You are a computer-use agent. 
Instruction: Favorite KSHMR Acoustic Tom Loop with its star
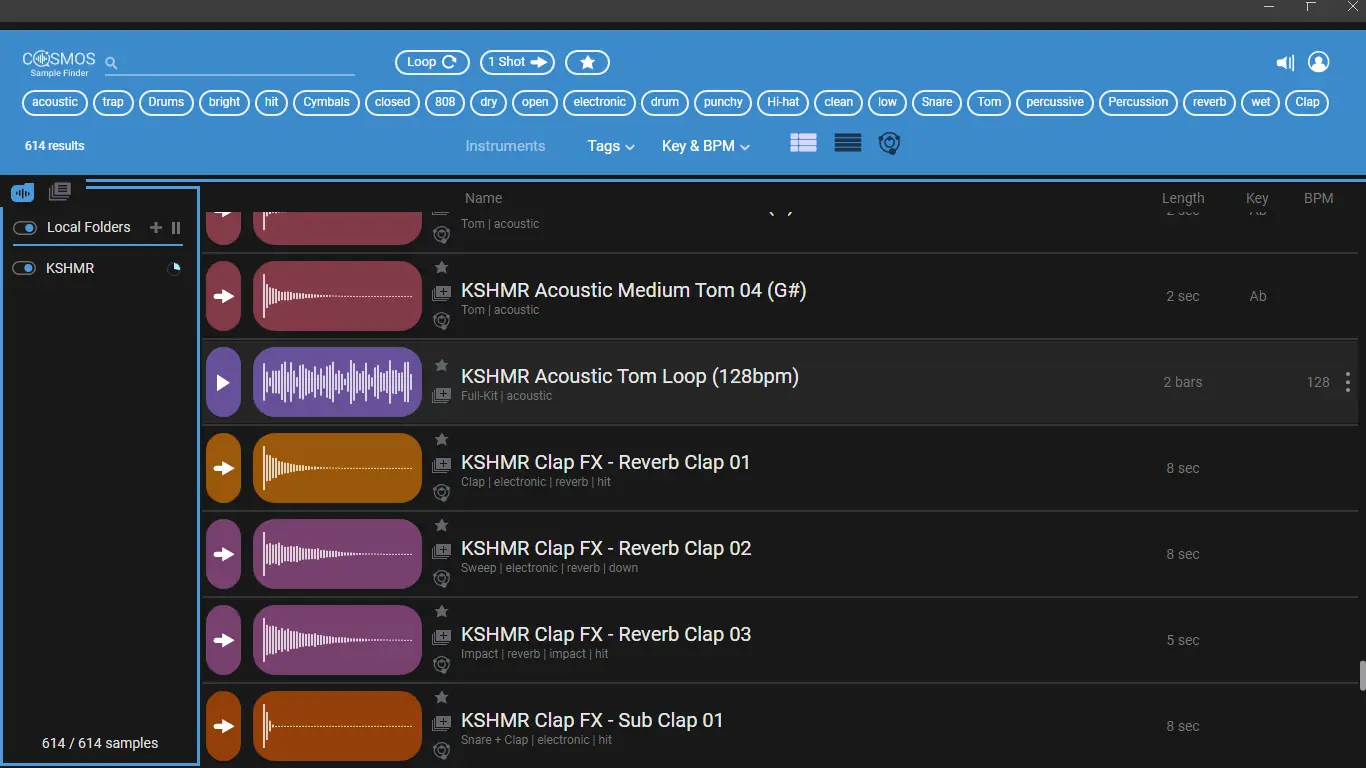(441, 366)
